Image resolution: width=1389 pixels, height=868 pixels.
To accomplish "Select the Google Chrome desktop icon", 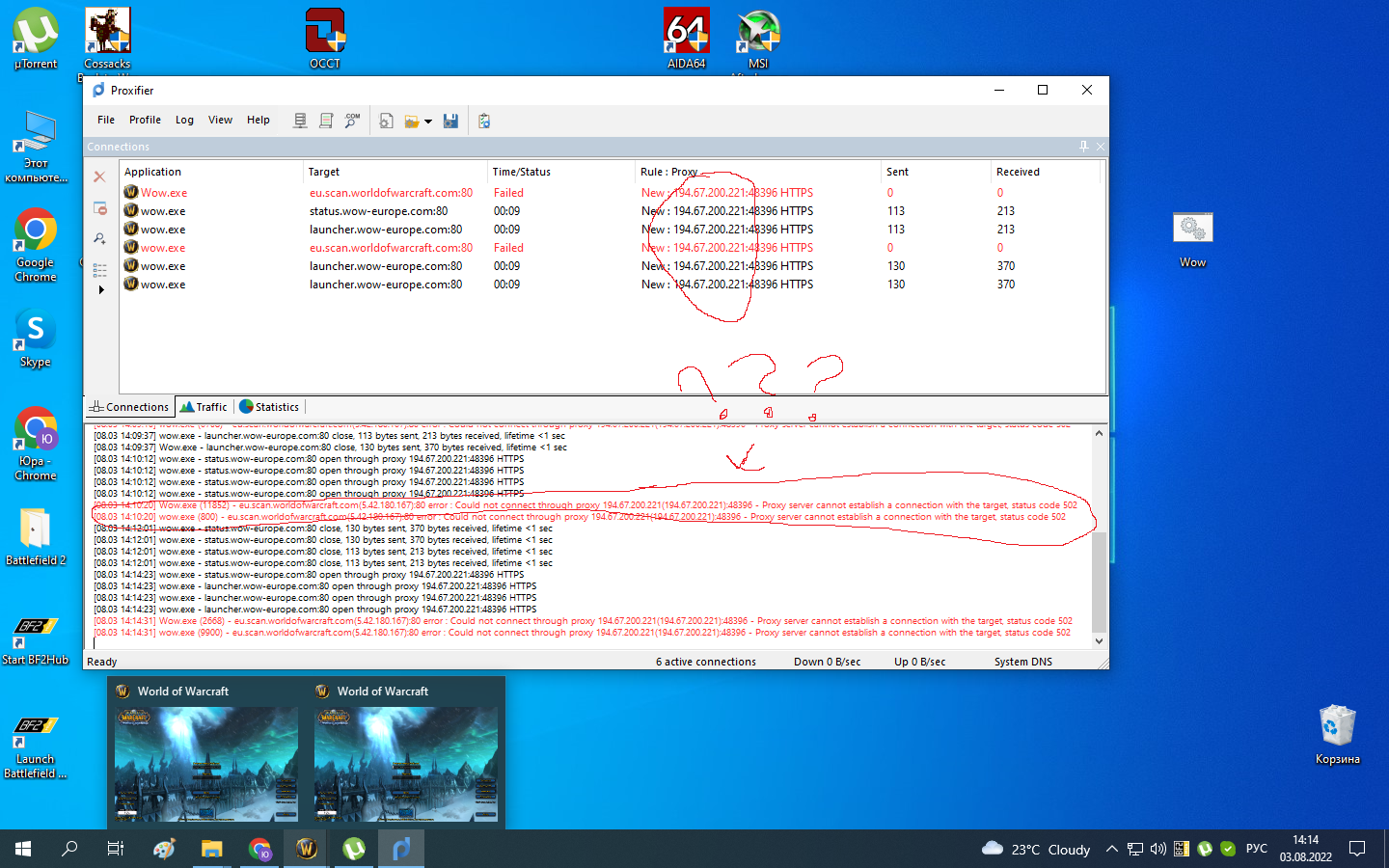I will (36, 245).
